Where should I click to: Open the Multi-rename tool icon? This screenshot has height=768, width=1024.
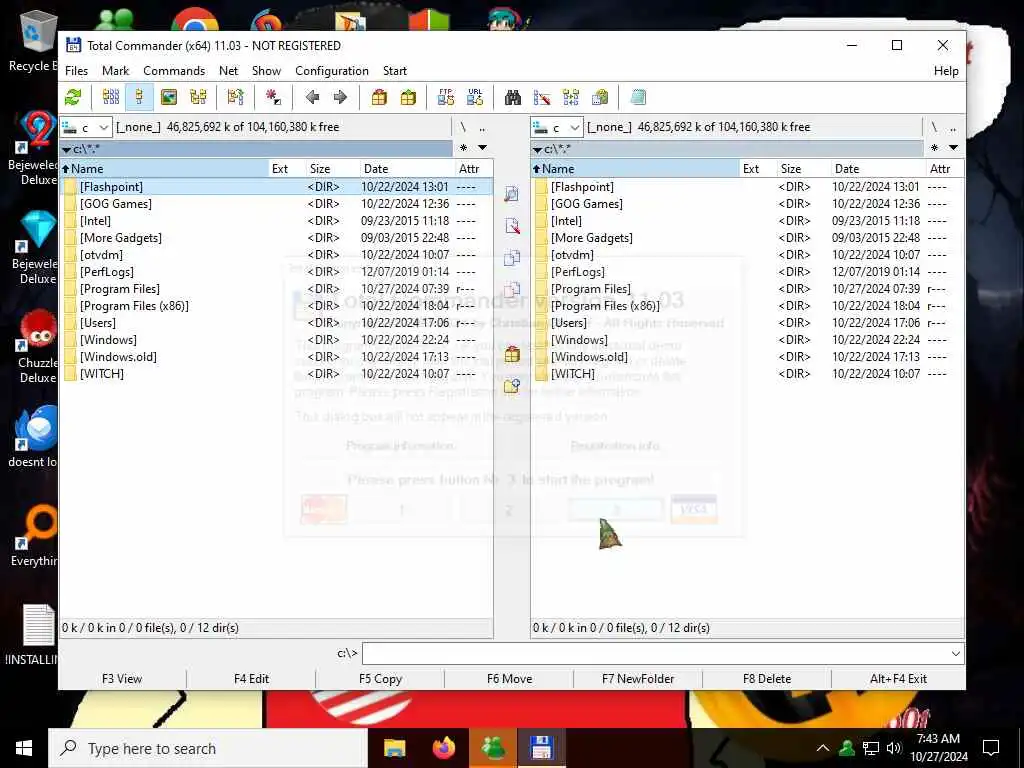[x=542, y=97]
